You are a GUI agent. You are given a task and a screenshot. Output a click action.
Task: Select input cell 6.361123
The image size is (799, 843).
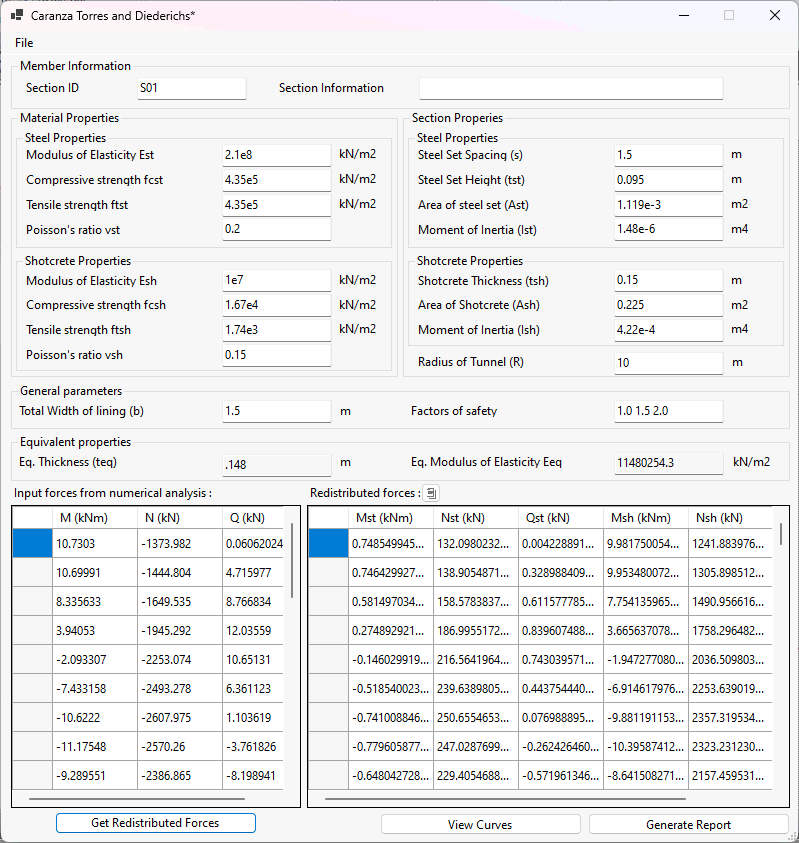click(x=253, y=689)
